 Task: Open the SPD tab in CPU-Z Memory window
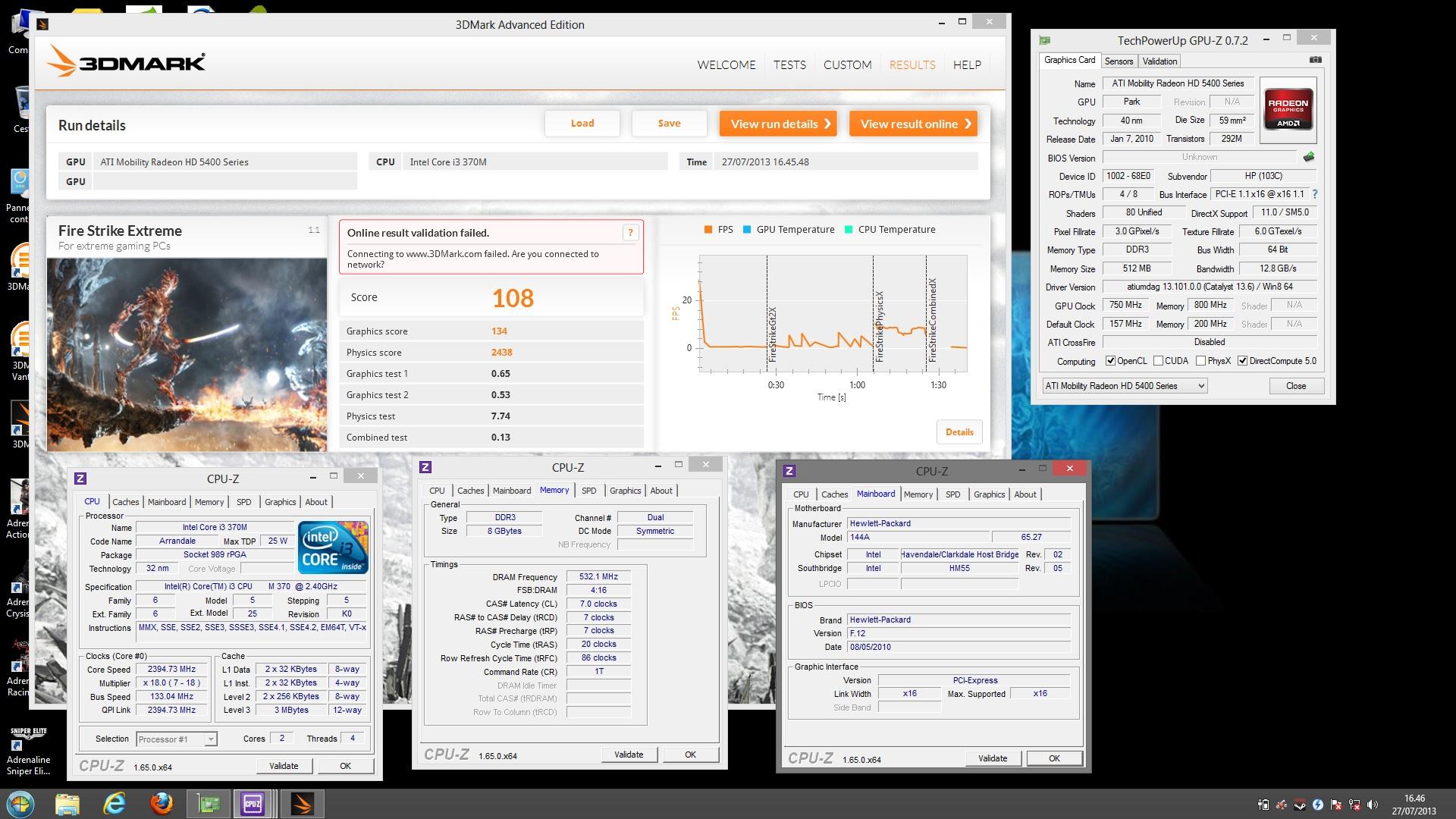tap(588, 491)
